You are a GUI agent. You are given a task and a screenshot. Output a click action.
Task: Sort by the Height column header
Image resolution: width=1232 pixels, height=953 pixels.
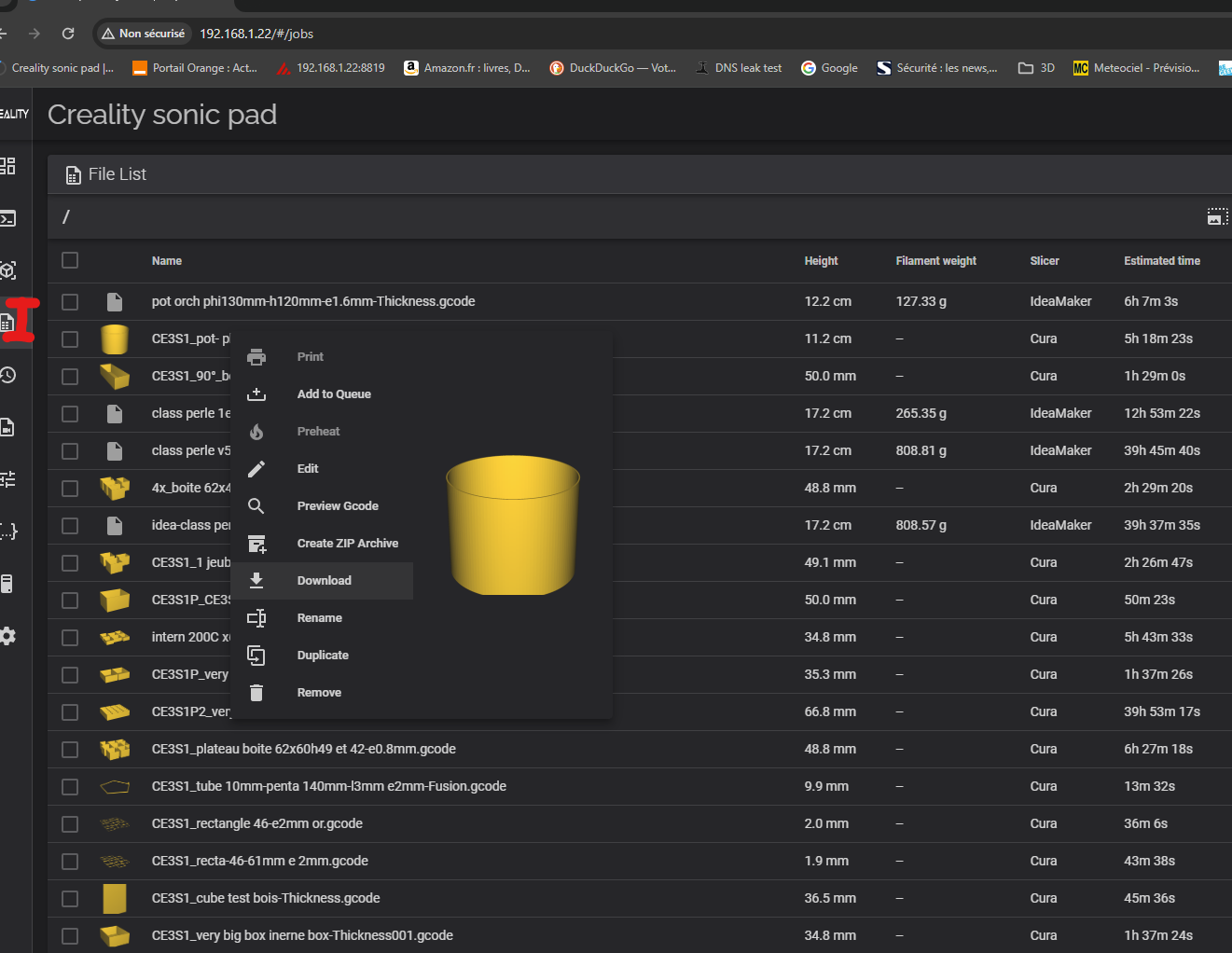[x=821, y=261]
